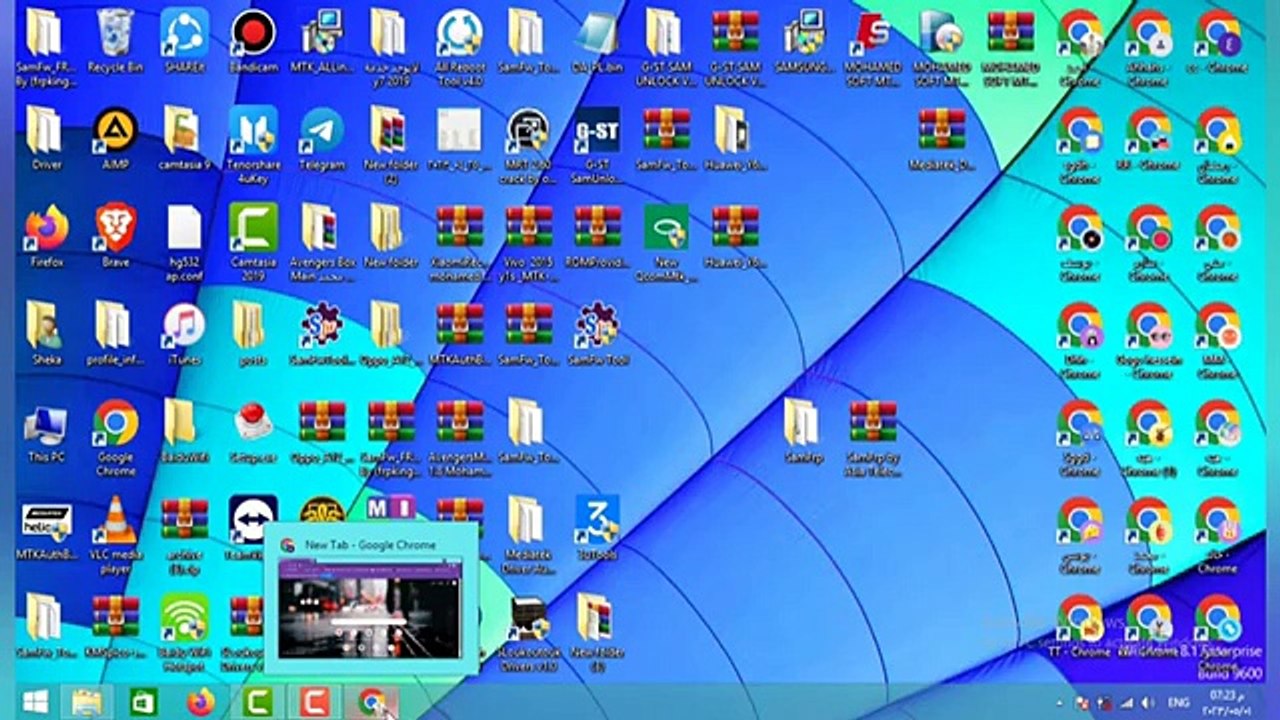Select the Camtasia 2019 desktop shortcut
This screenshot has width=1280, height=720.
253,243
